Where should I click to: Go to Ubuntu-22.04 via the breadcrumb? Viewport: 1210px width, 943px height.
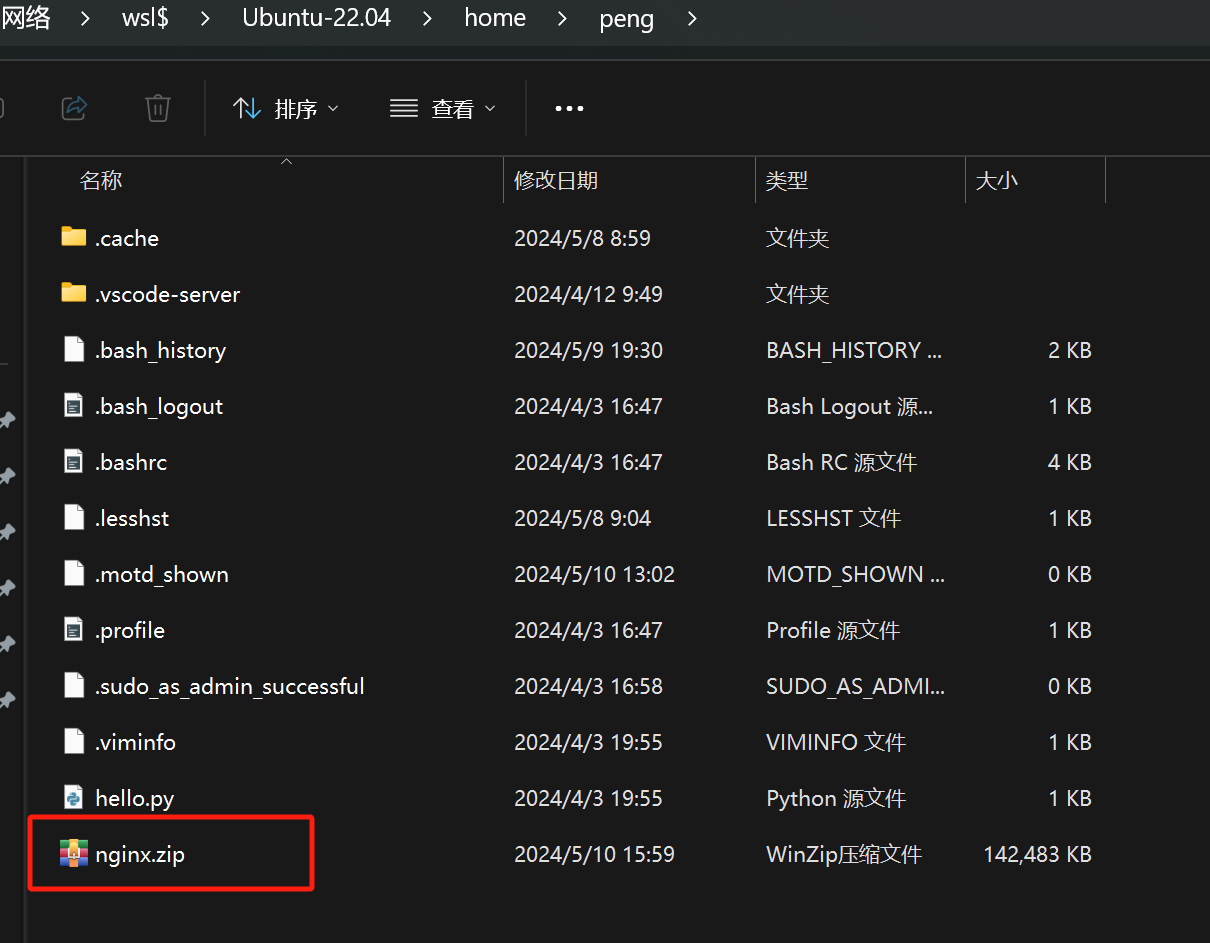coord(316,18)
